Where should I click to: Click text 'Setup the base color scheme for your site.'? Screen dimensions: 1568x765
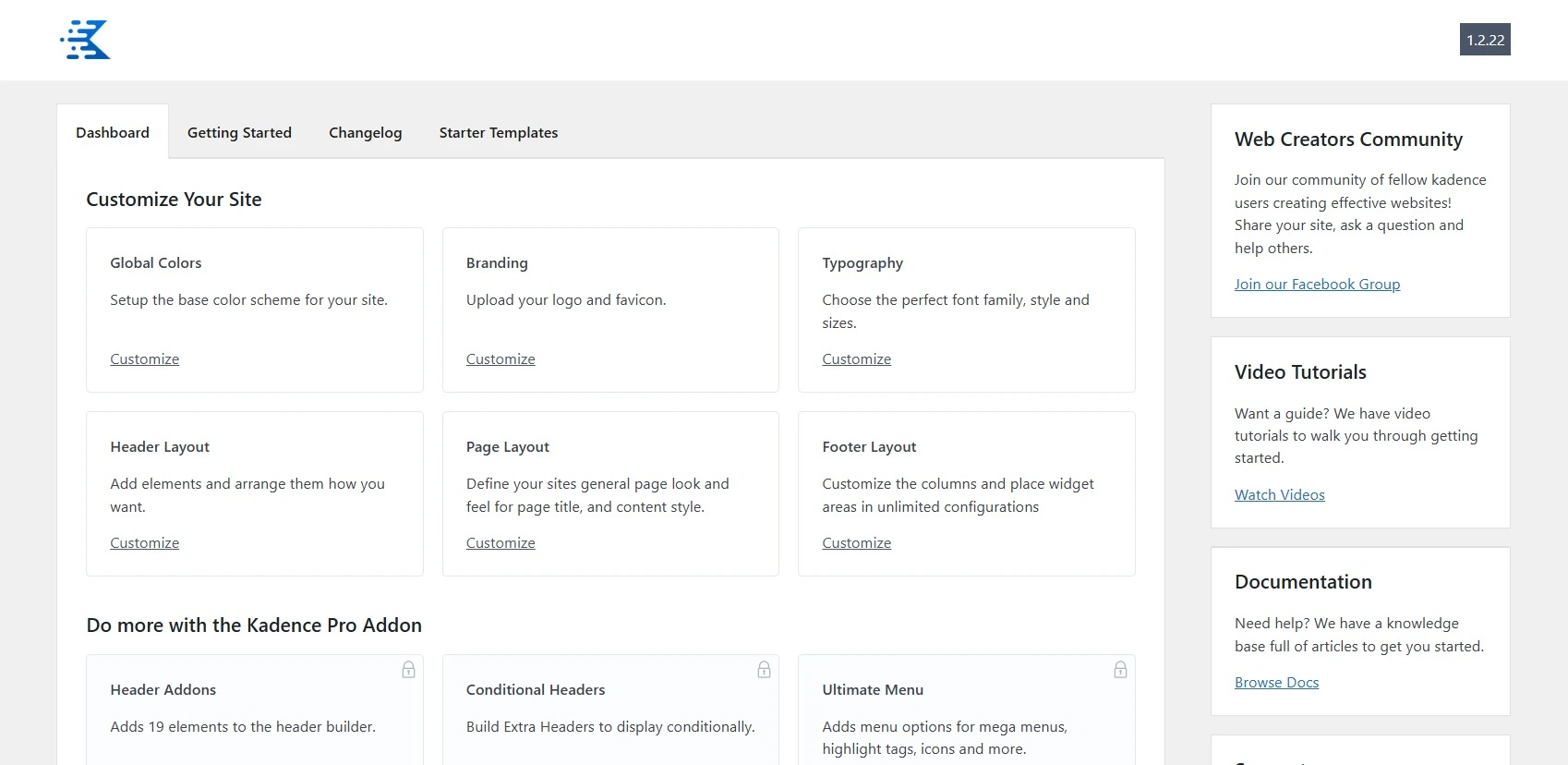(x=249, y=300)
